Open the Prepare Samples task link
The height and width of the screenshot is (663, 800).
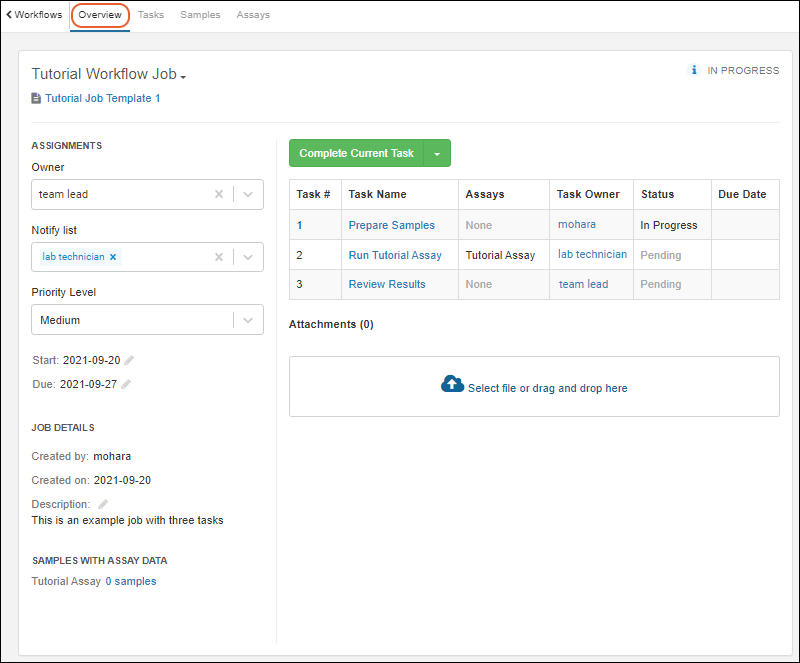(391, 225)
